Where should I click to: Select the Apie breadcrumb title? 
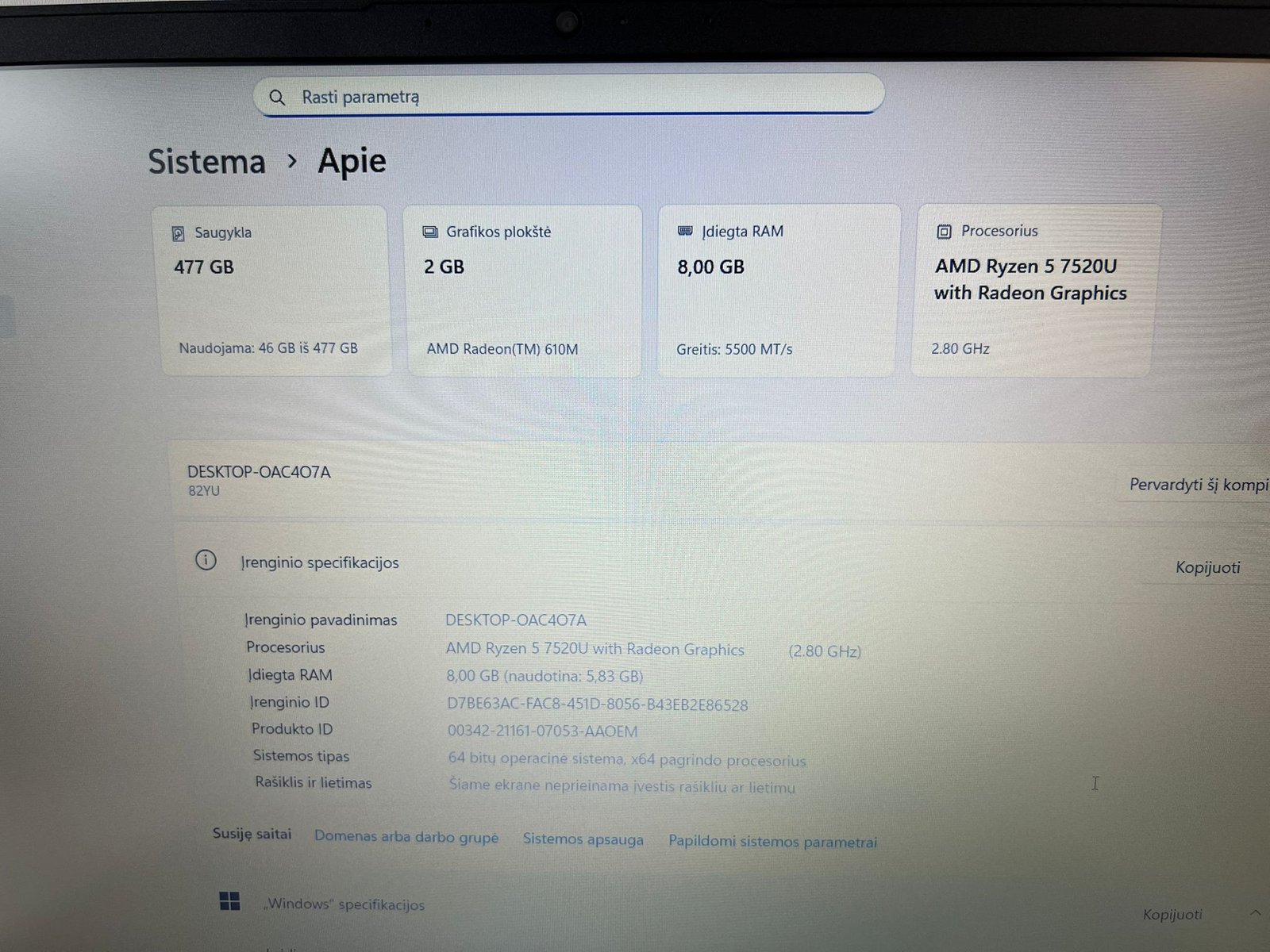(x=352, y=161)
